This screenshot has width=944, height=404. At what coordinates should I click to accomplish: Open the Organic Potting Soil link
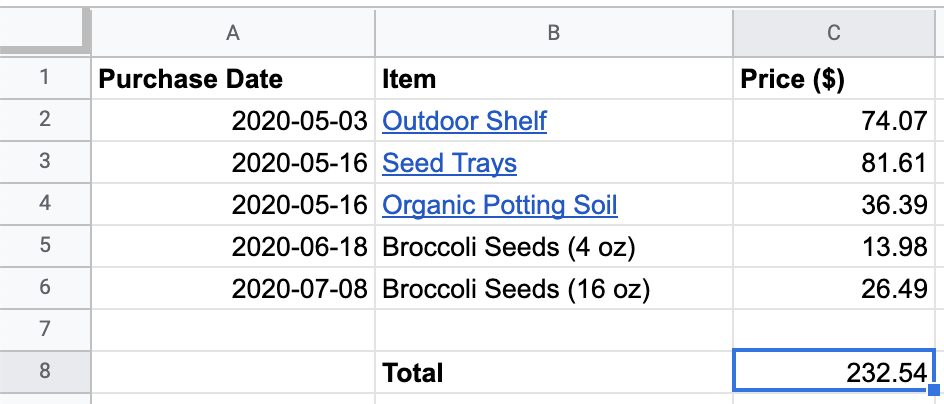[x=499, y=206]
